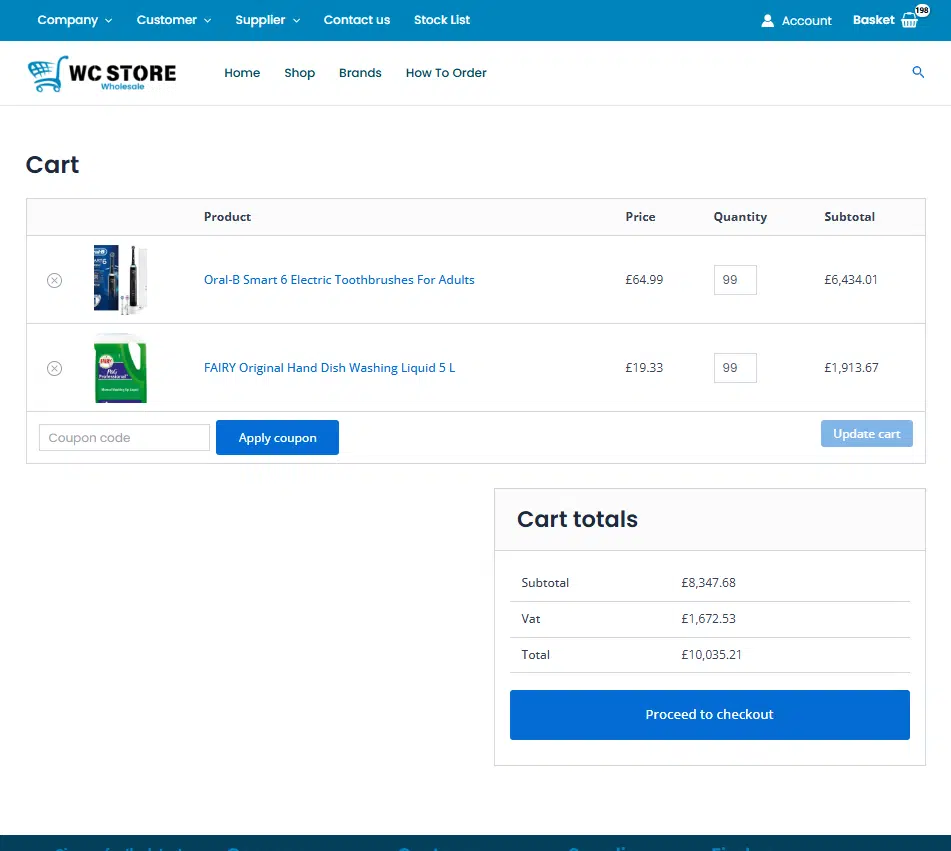Click the WC Store Wholesale logo

[x=102, y=73]
